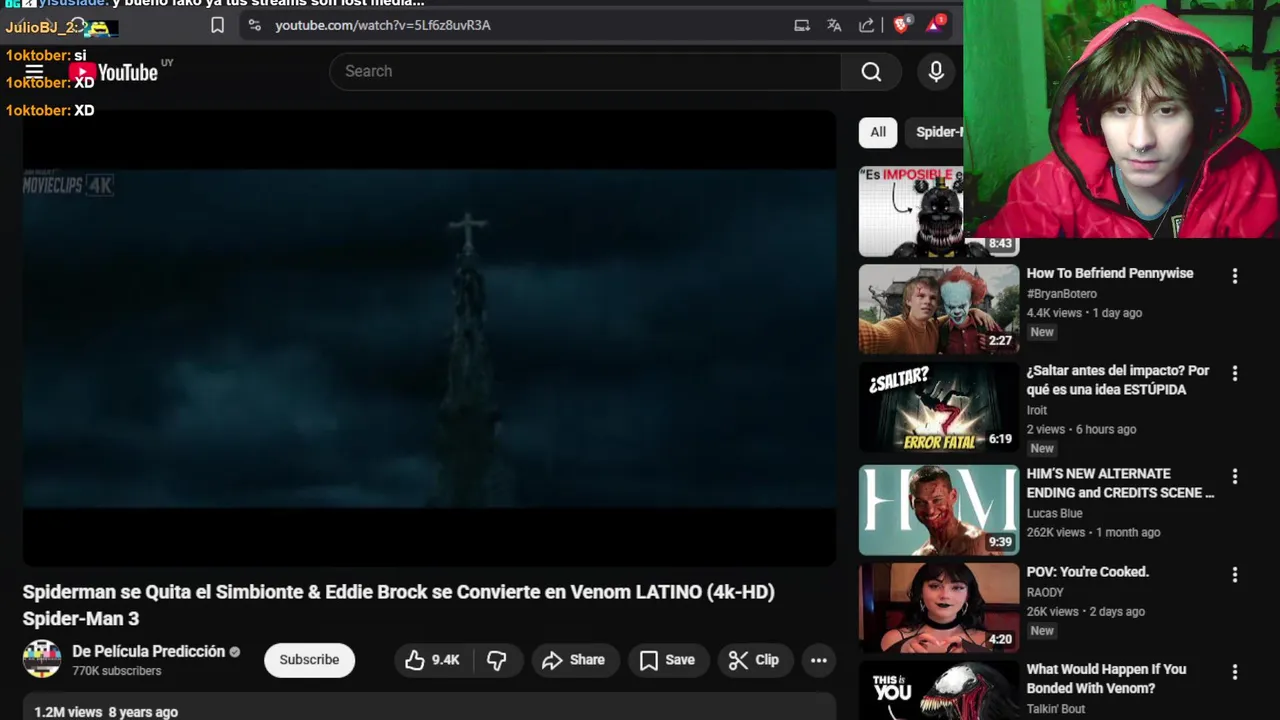1280x720 pixels.
Task: Open the HIM video thumbnail
Action: pyautogui.click(x=939, y=510)
